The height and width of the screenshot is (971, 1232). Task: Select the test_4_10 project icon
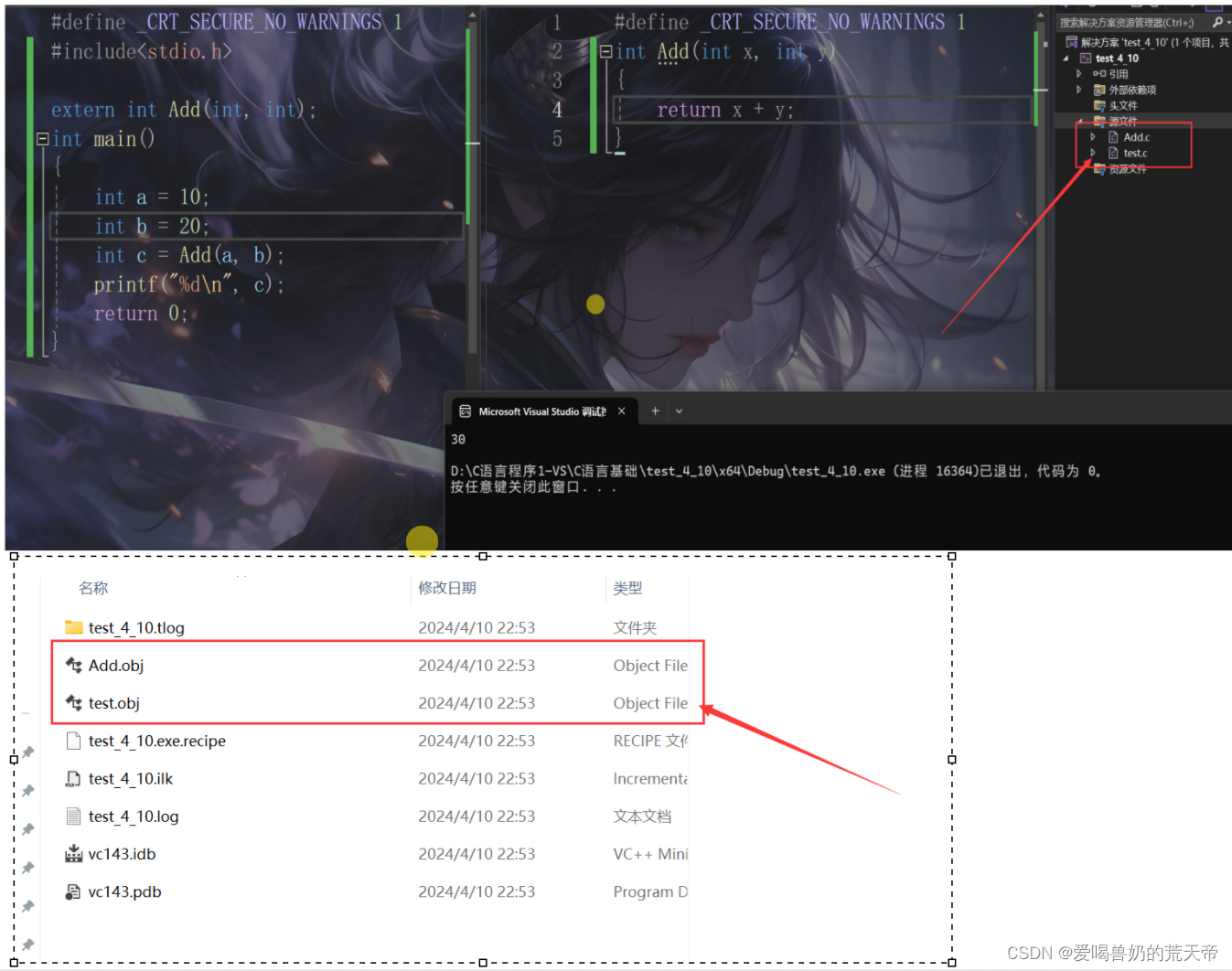[x=1086, y=58]
